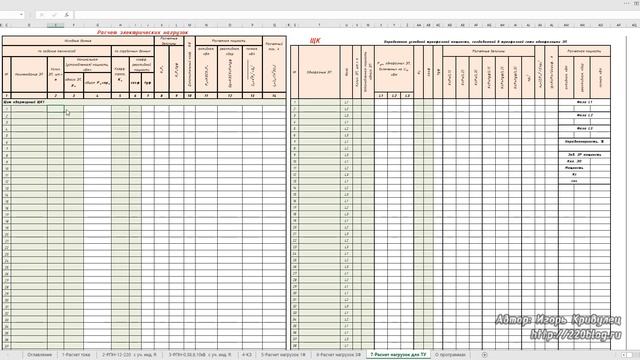Image resolution: width=640 pixels, height=360 pixels.
Task: Click the highlighted column header above the active cell
Action: click(56, 25)
